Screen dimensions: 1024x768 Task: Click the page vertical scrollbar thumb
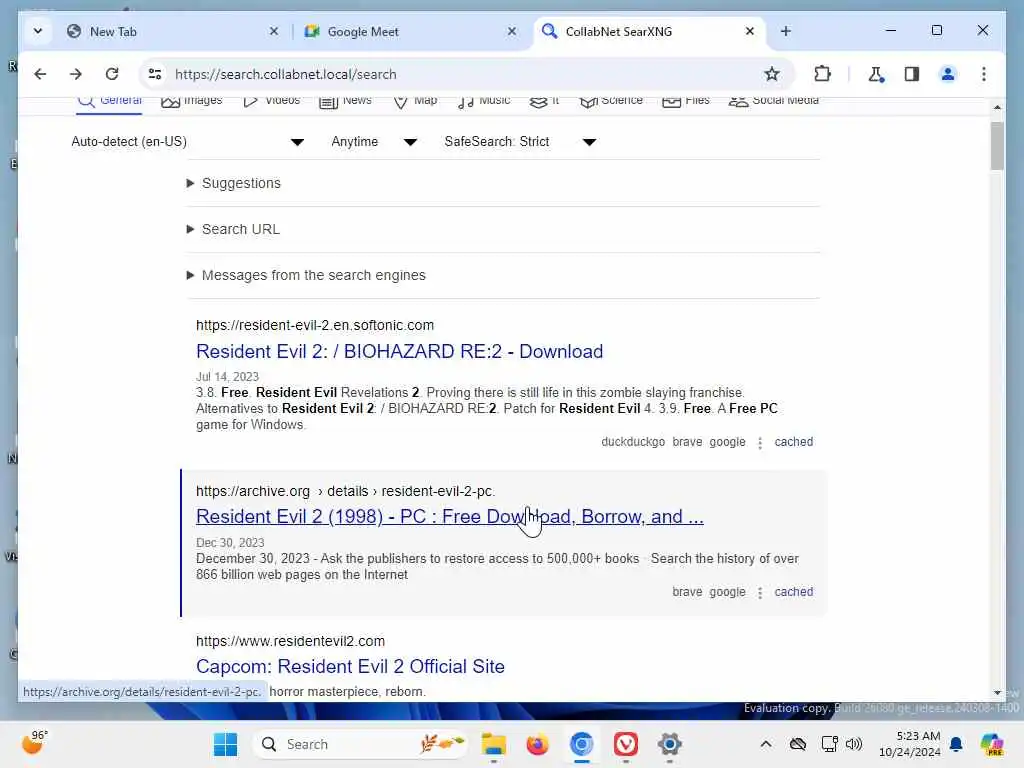click(x=997, y=145)
